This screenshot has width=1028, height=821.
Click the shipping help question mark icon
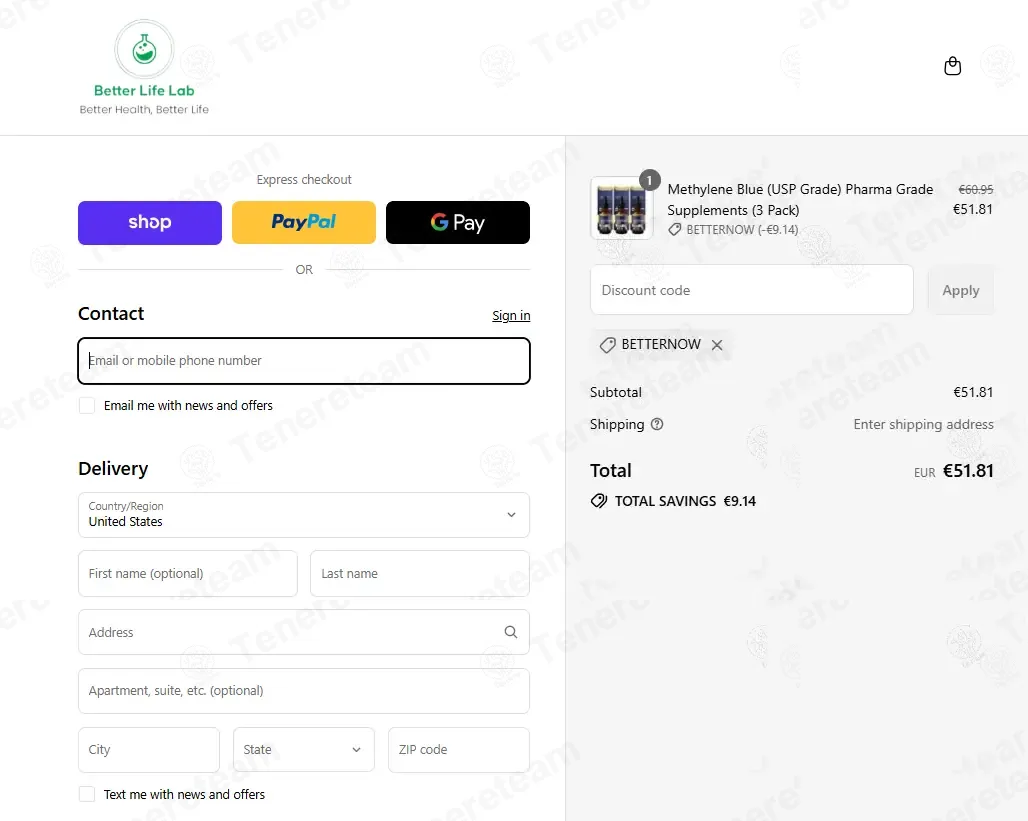(657, 424)
